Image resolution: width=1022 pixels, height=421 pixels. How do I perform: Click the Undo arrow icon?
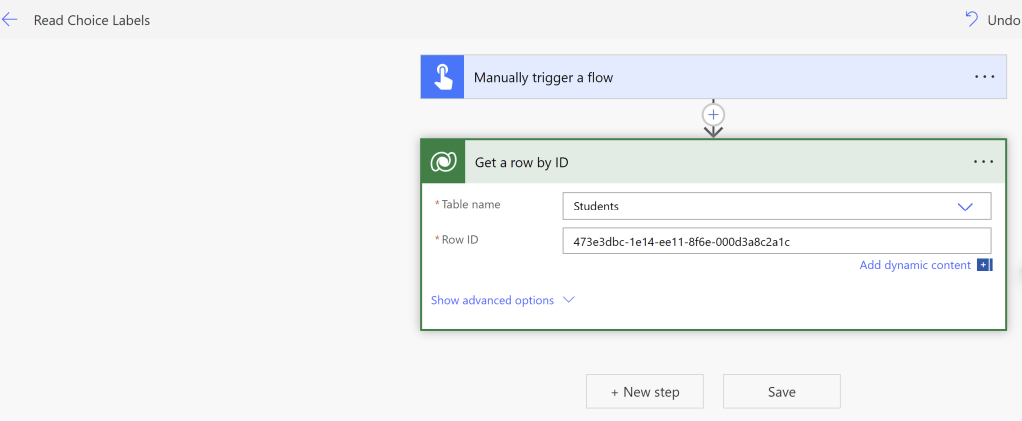971,19
